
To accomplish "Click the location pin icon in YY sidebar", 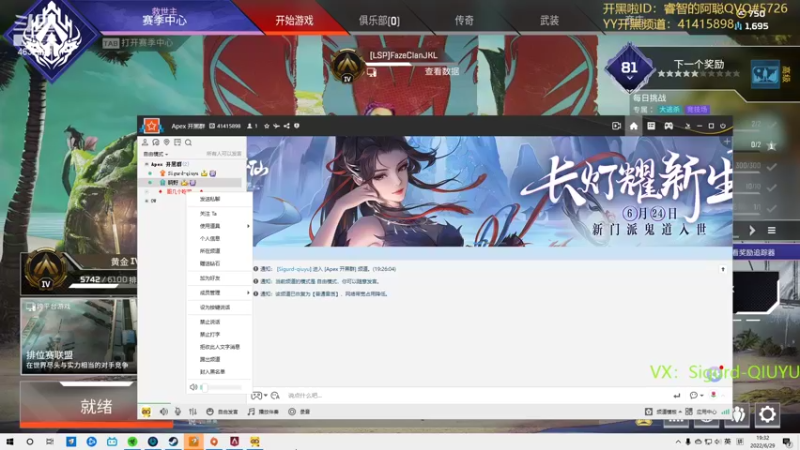I will point(166,142).
